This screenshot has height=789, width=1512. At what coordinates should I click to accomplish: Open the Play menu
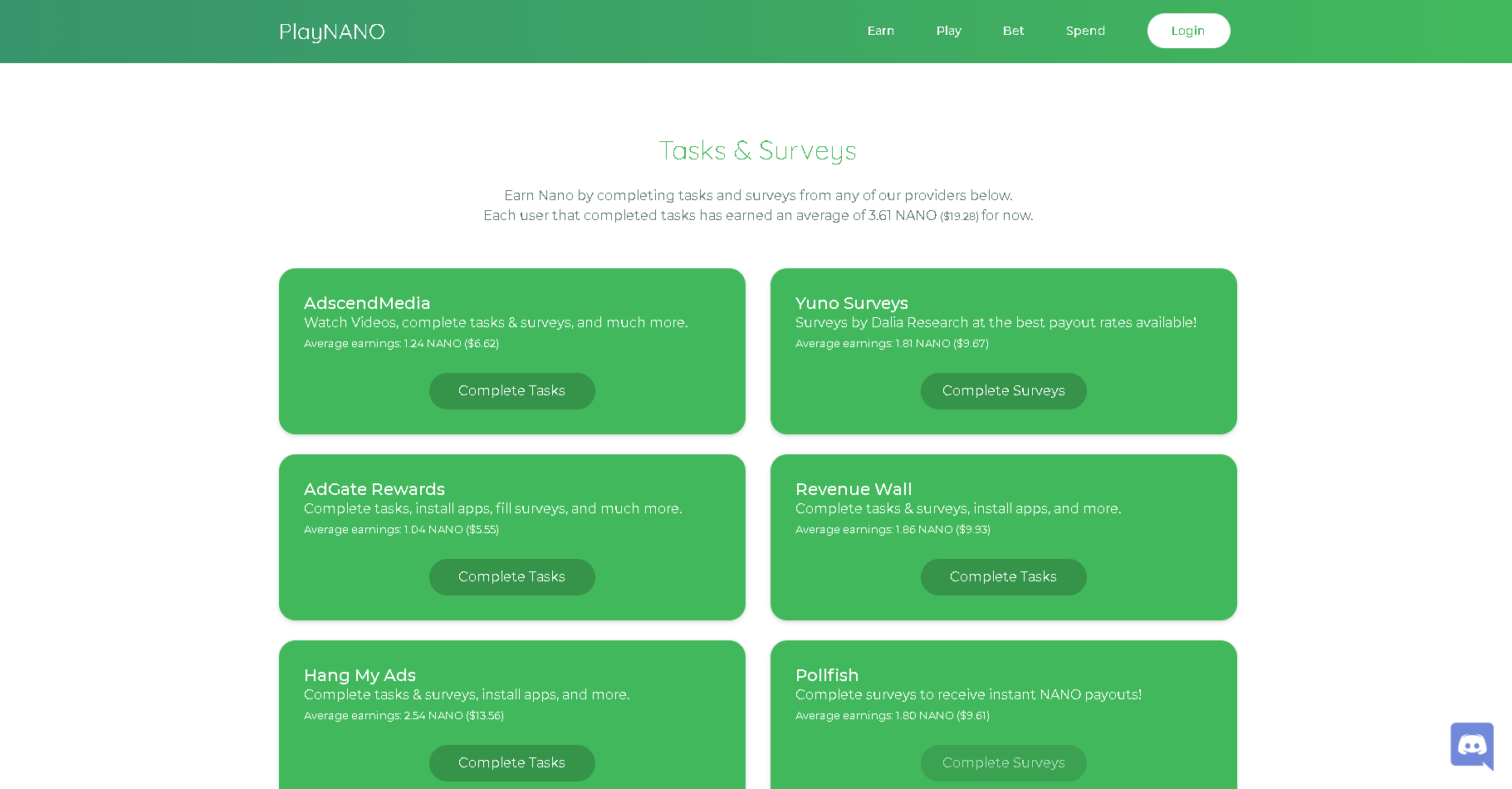(x=949, y=31)
